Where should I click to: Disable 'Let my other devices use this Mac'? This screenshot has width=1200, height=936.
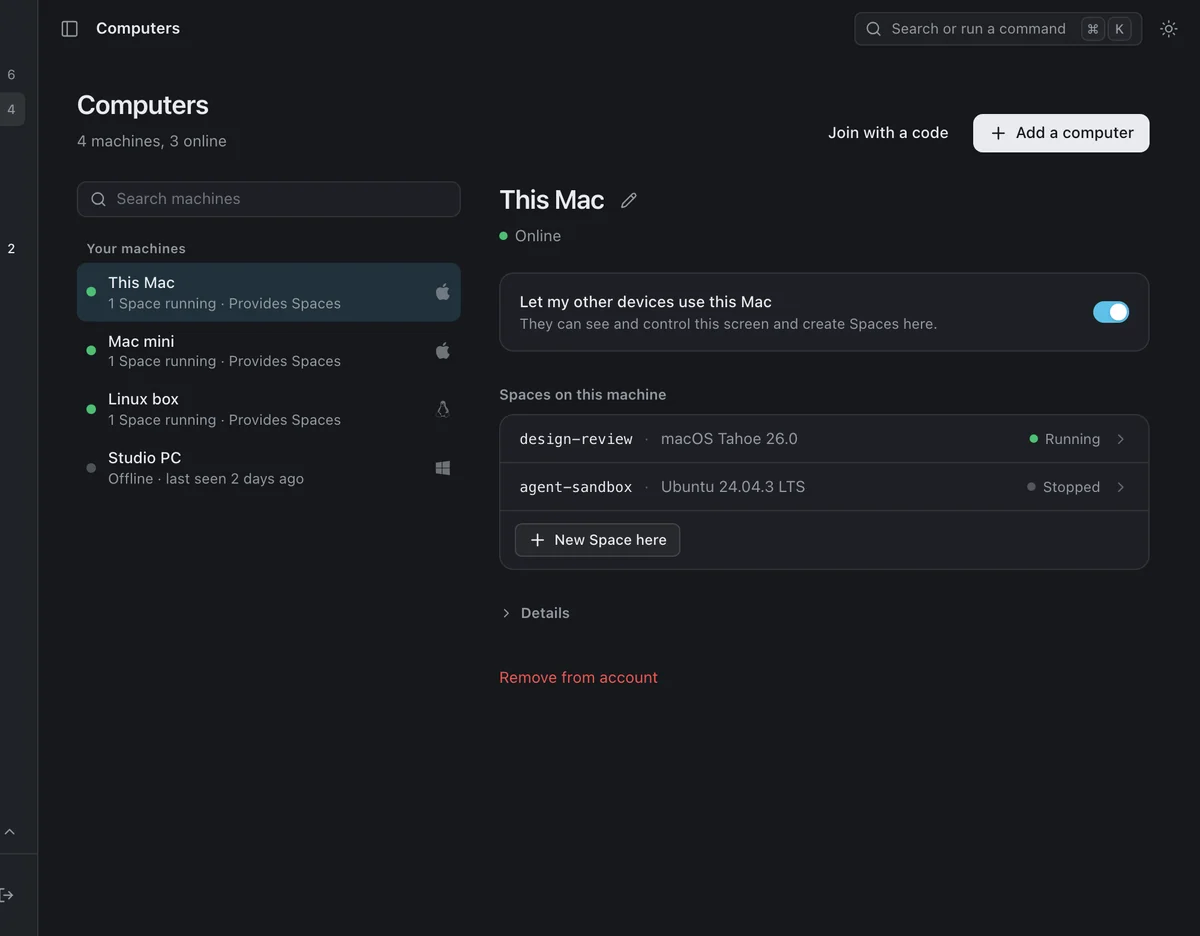click(1111, 312)
